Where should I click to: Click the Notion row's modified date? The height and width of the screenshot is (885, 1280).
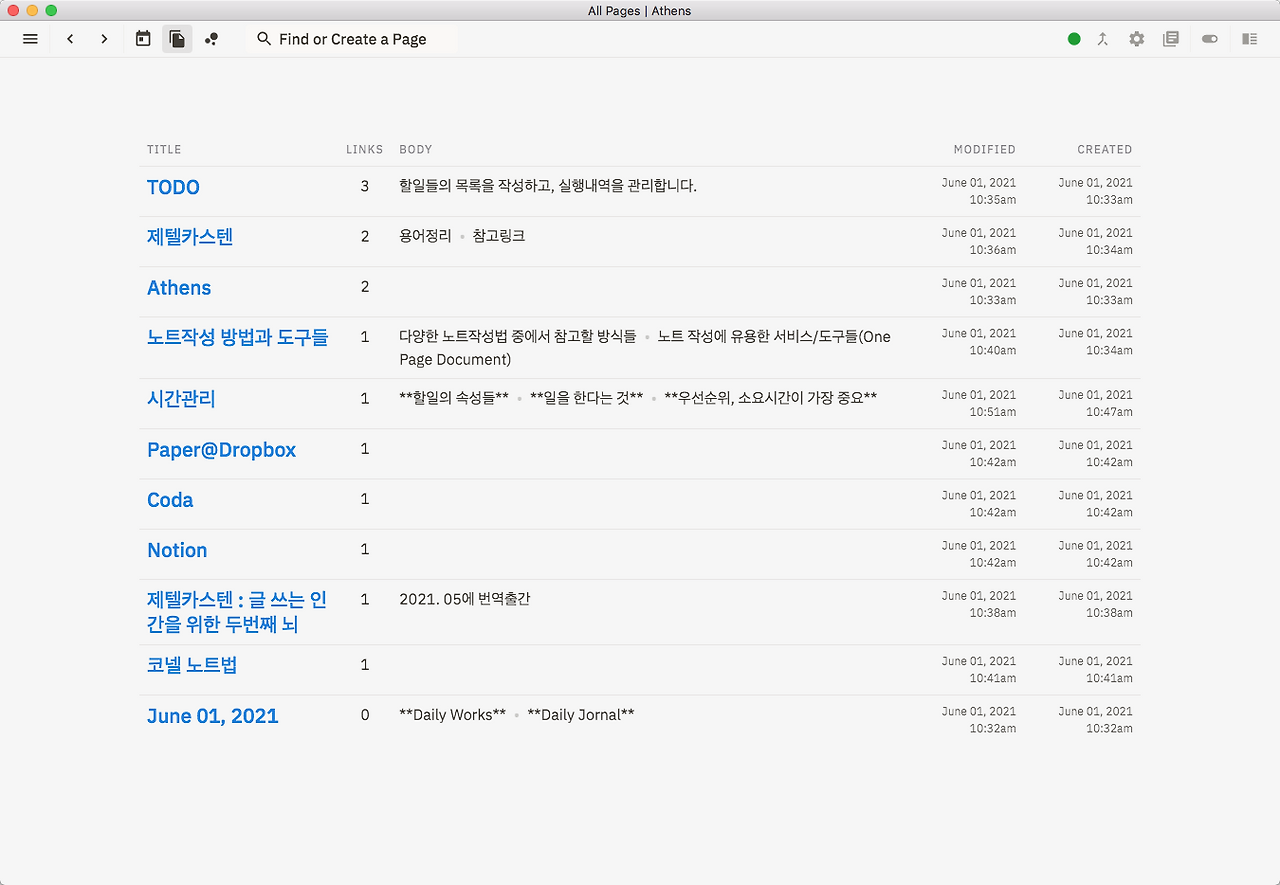[979, 545]
